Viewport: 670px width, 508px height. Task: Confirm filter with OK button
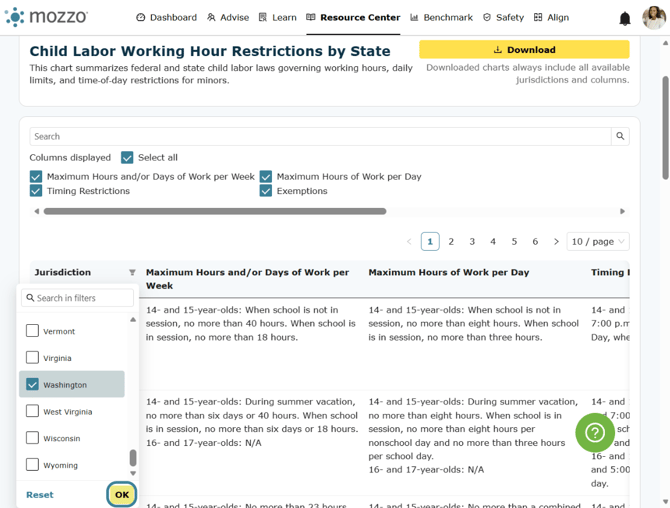pos(122,495)
